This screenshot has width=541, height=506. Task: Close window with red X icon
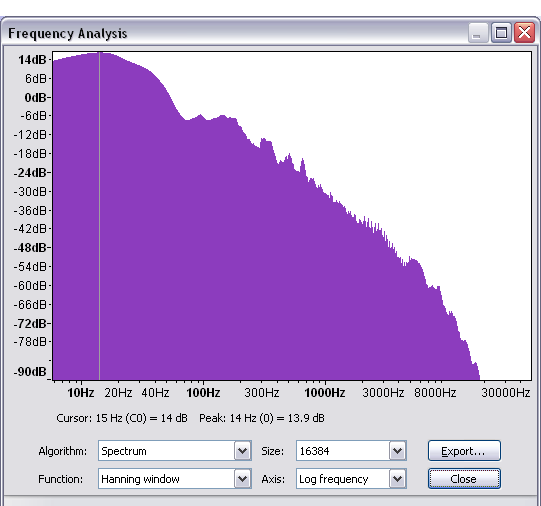click(x=524, y=33)
